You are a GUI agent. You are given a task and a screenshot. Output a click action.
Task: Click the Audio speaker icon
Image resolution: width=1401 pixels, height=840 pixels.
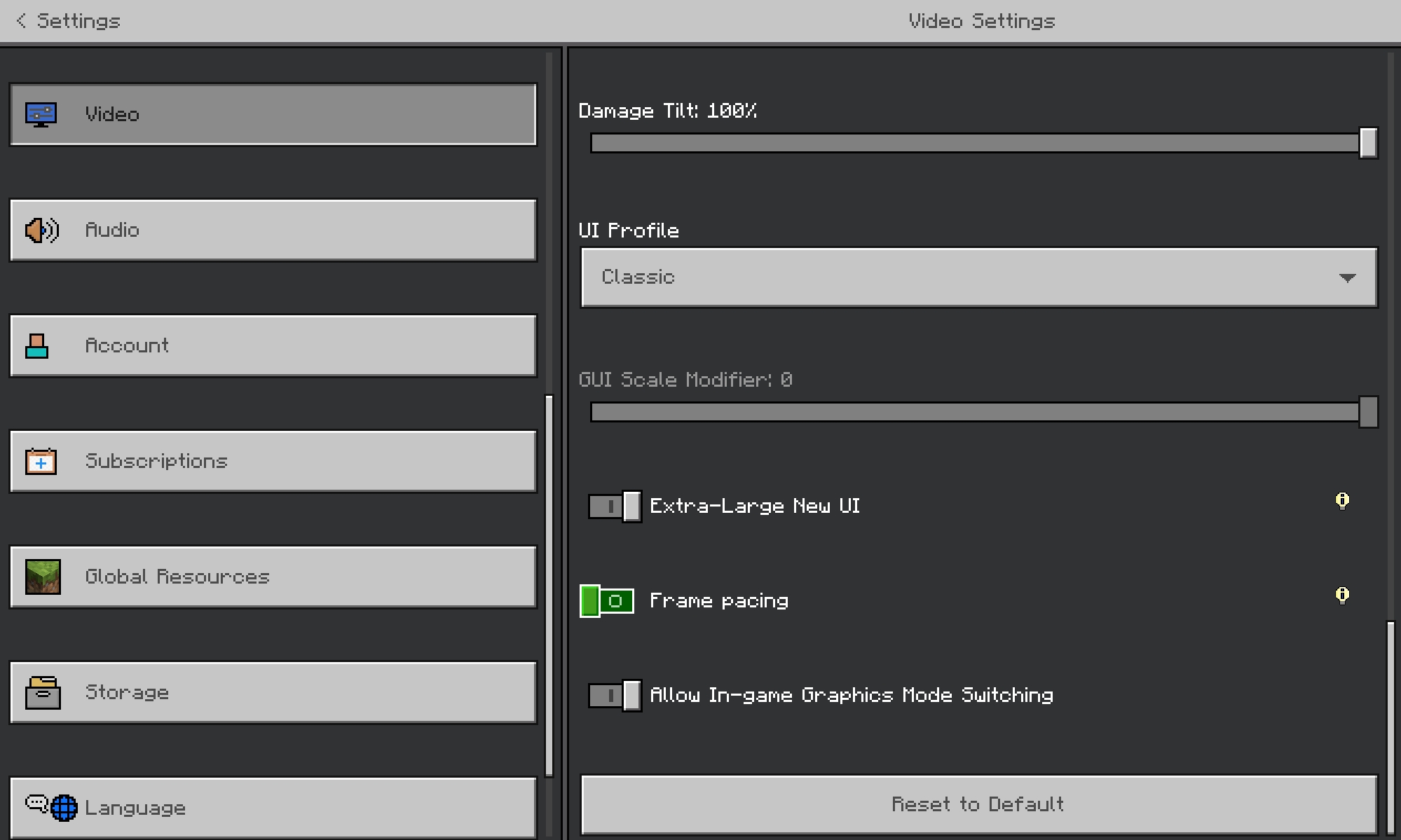point(41,230)
